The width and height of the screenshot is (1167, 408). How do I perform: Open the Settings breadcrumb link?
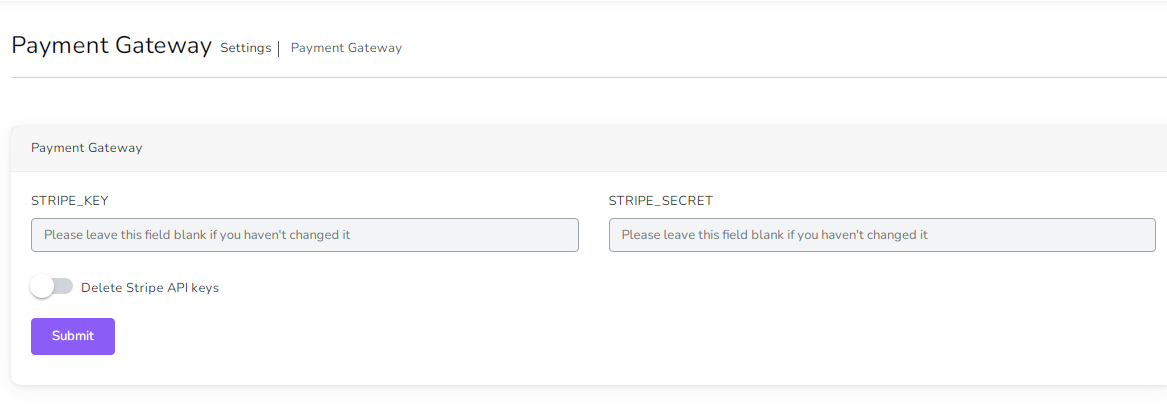point(245,48)
